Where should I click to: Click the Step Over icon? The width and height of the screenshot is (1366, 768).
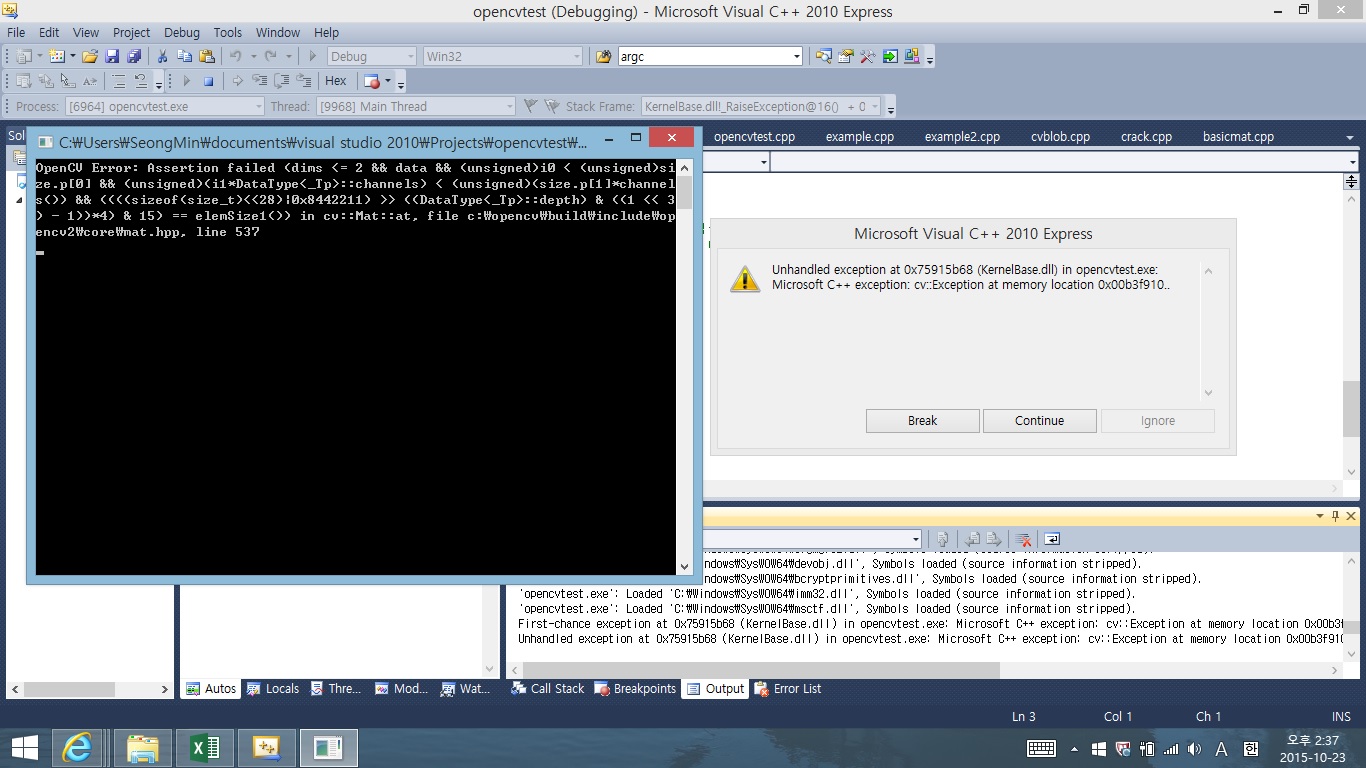coord(281,81)
